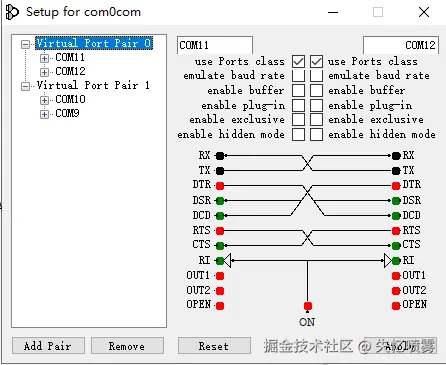Click the right RI inverter triangle
446x365 pixels.
[x=388, y=261]
